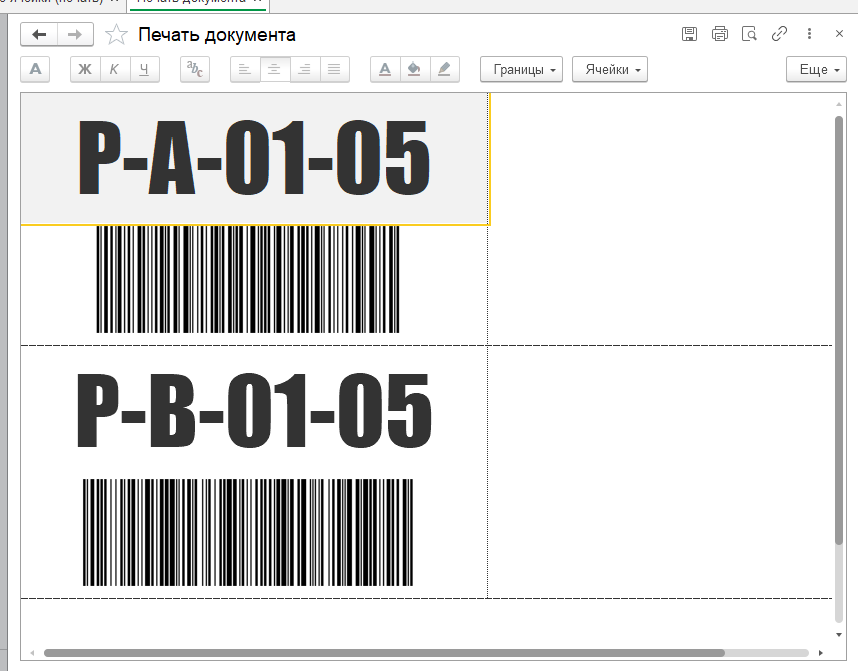Image resolution: width=858 pixels, height=671 pixels.
Task: Toggle underline formatting (Ч)
Action: click(x=144, y=69)
